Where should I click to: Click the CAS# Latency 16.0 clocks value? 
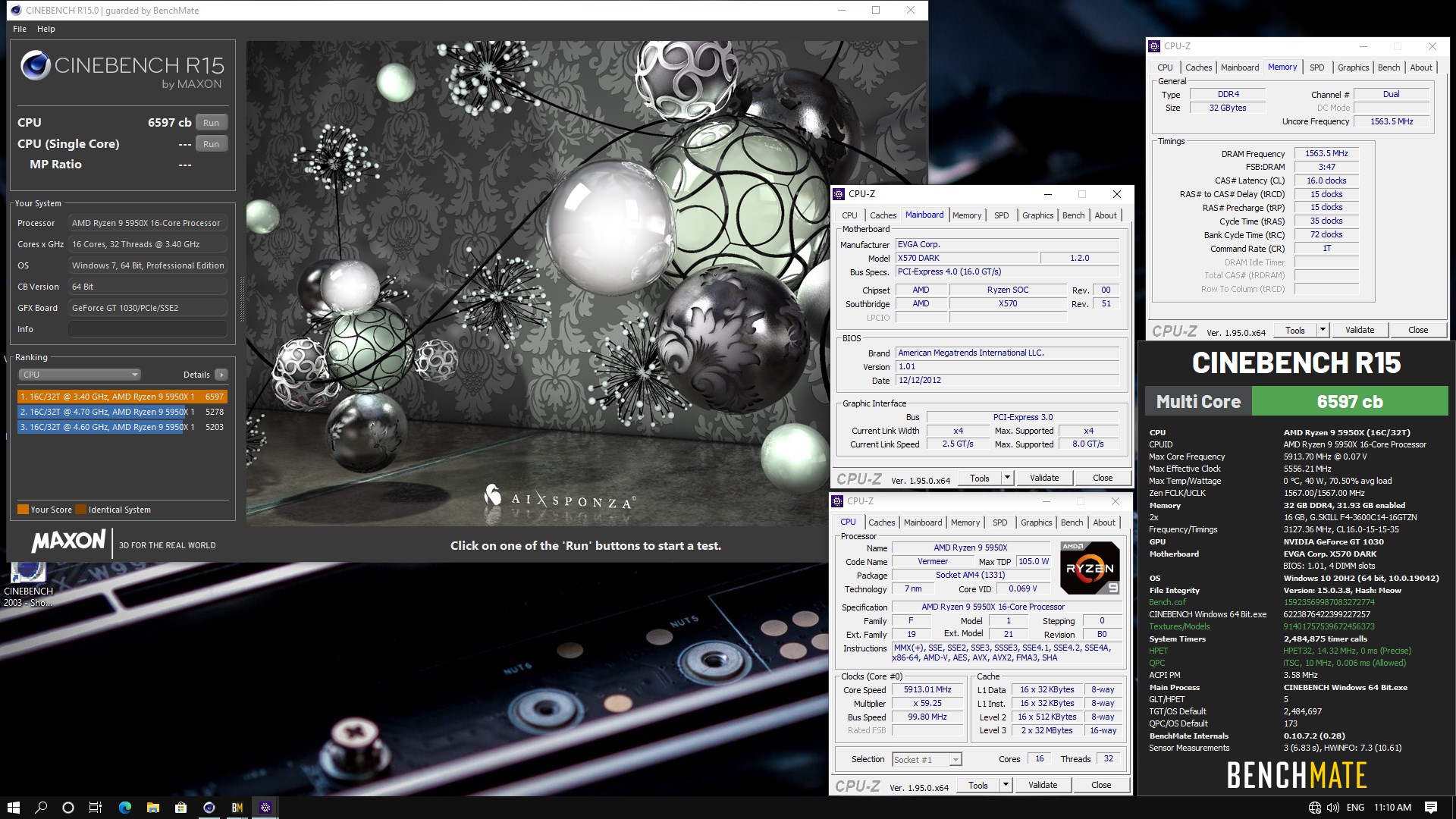pos(1326,180)
